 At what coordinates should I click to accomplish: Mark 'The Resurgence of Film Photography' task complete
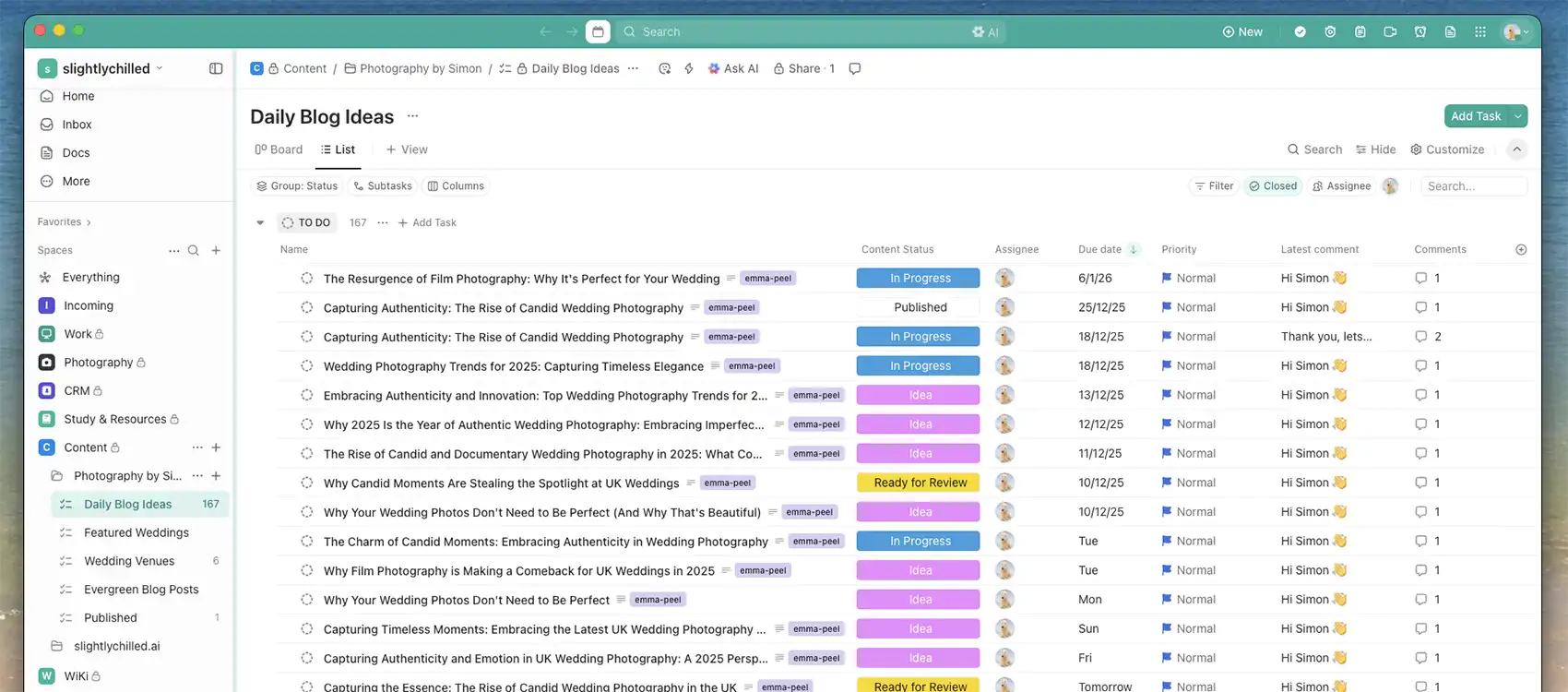tap(307, 278)
